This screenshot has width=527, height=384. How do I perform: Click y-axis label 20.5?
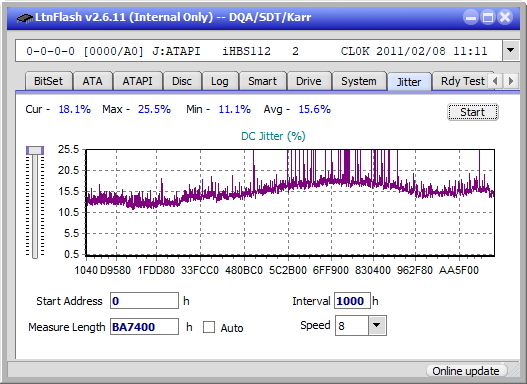click(x=68, y=170)
